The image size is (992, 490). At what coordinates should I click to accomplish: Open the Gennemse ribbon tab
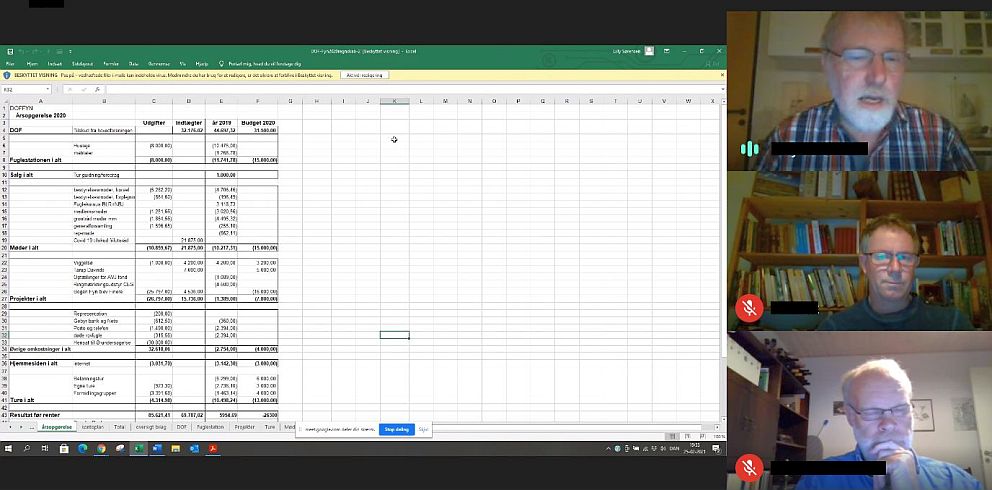pos(159,64)
